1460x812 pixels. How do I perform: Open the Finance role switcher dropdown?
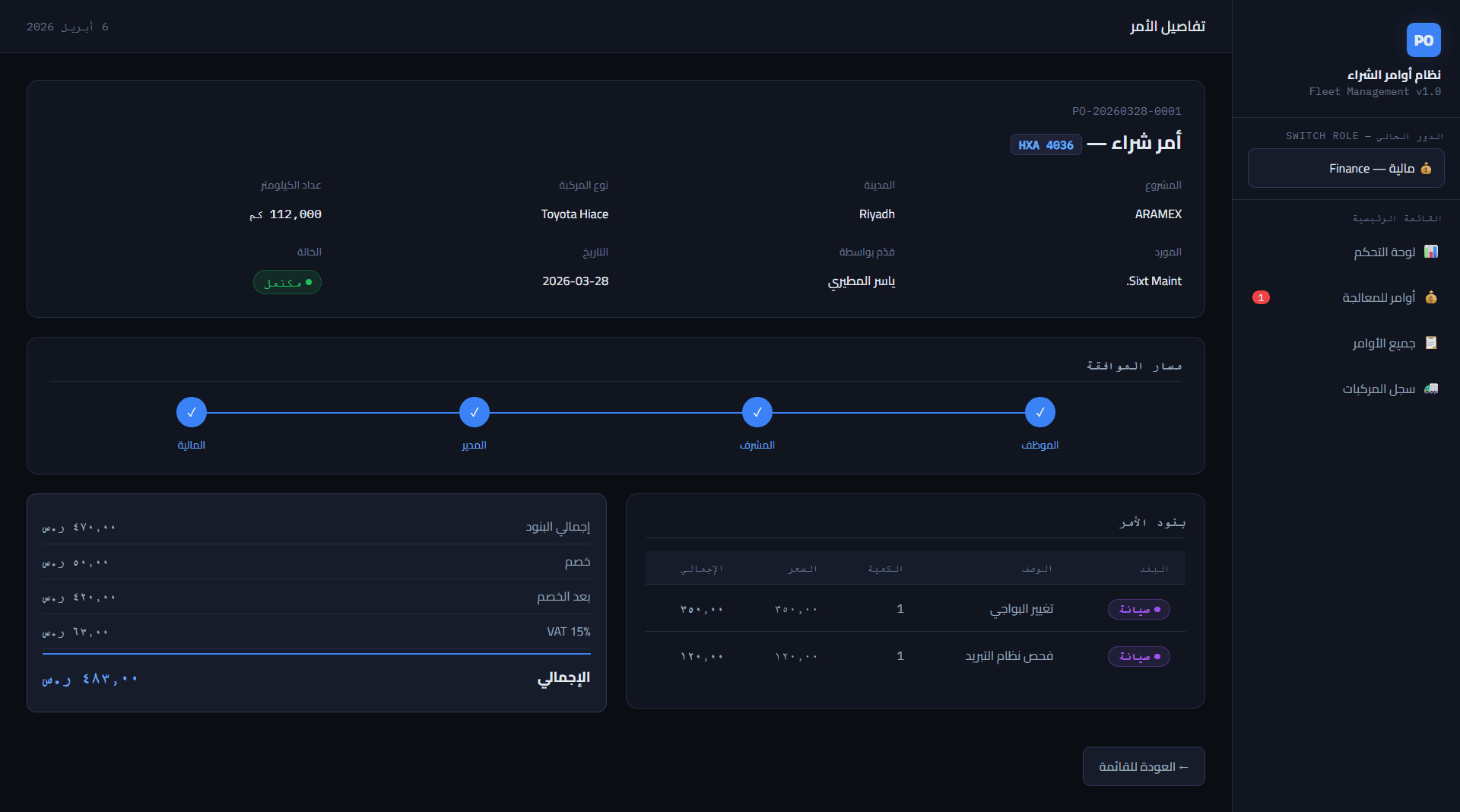[x=1345, y=168]
